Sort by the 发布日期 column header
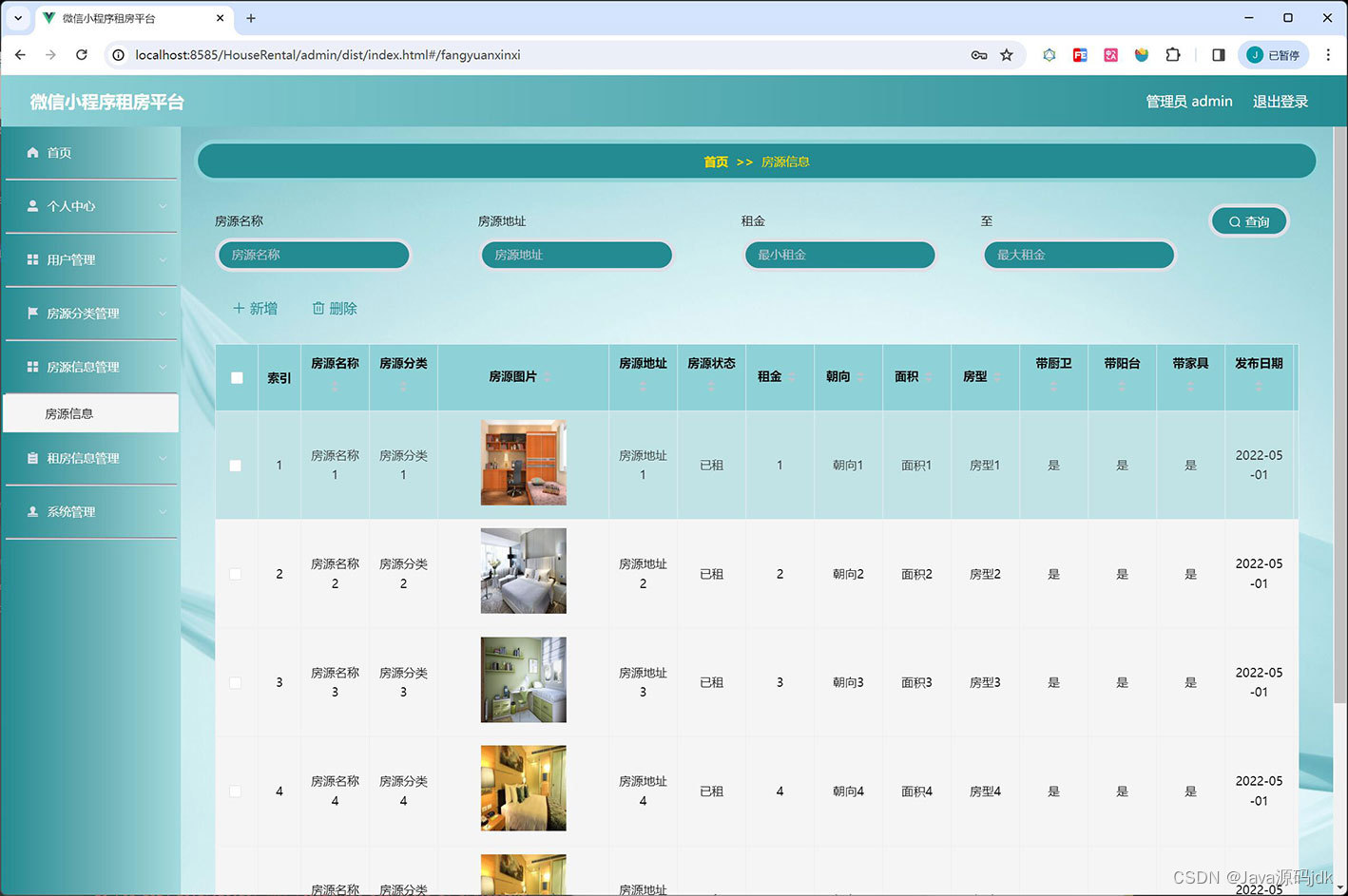This screenshot has width=1348, height=896. pyautogui.click(x=1259, y=375)
